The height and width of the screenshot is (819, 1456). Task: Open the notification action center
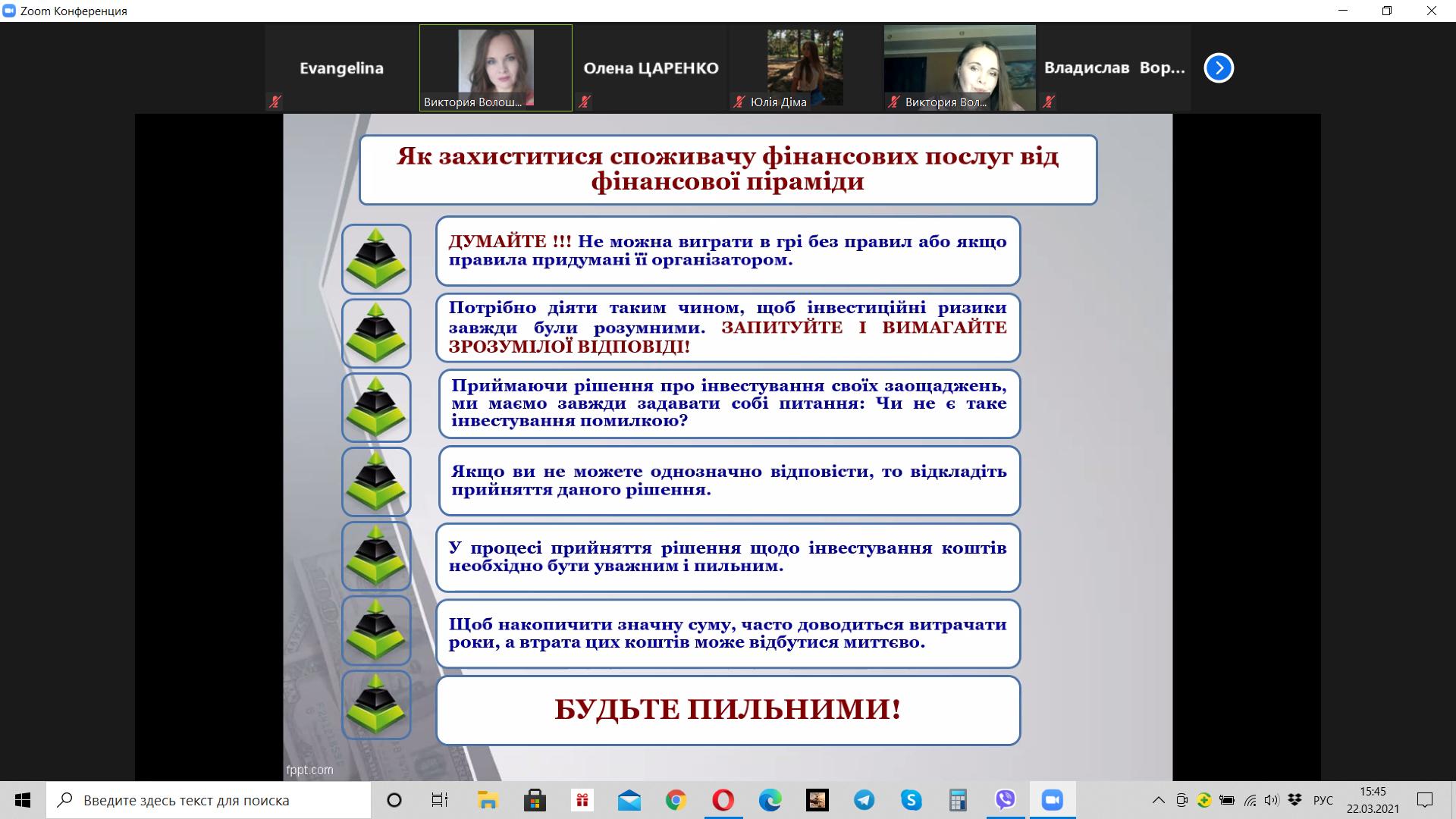pos(1425,800)
